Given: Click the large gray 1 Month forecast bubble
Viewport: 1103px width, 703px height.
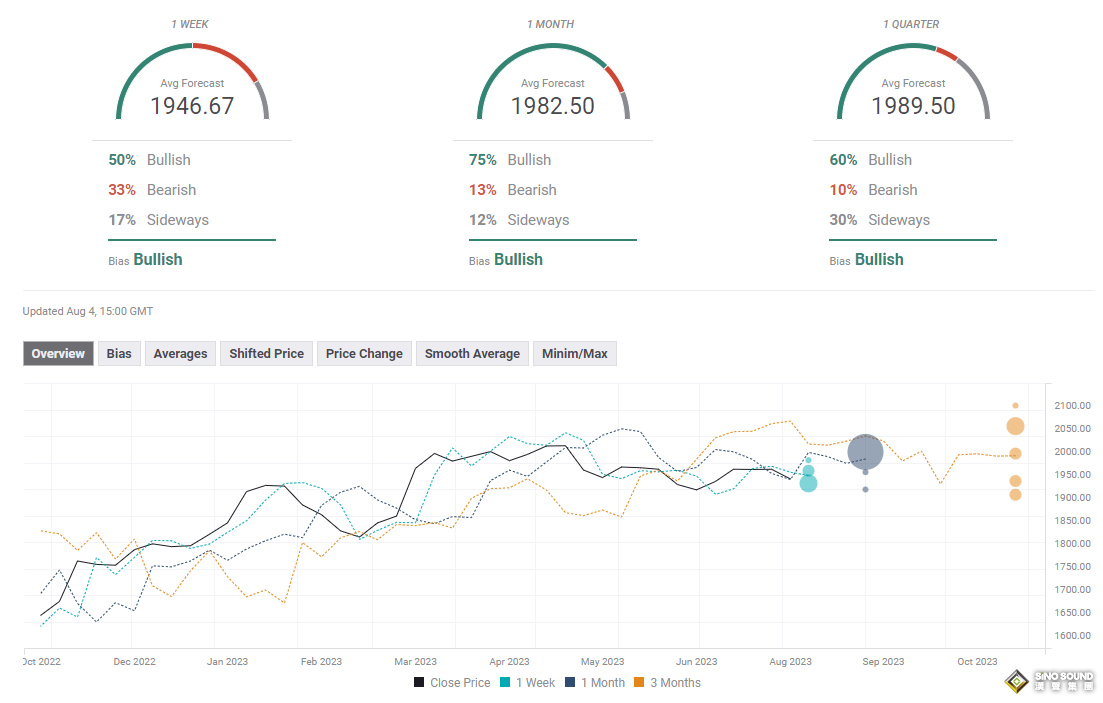Looking at the screenshot, I should pyautogui.click(x=865, y=452).
